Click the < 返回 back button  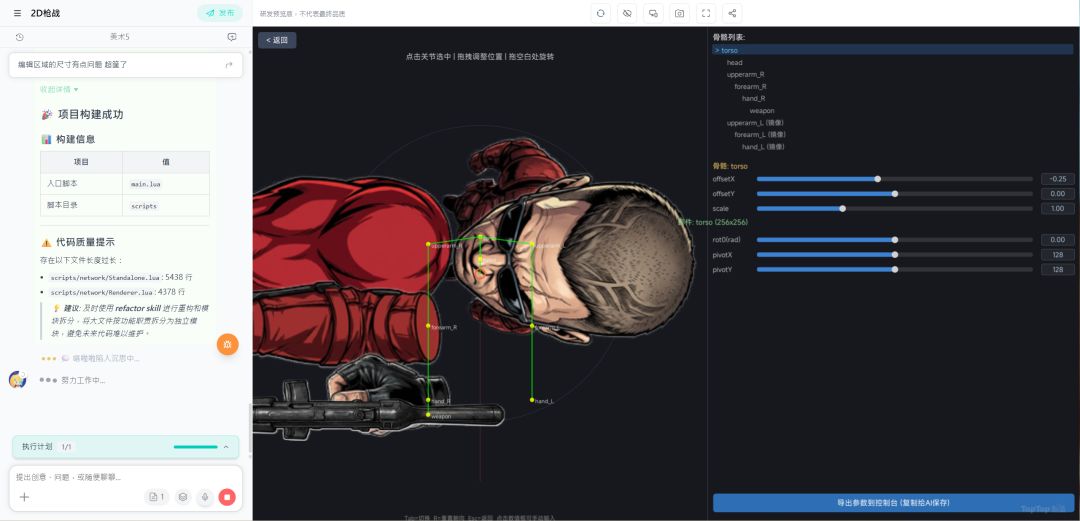point(277,40)
